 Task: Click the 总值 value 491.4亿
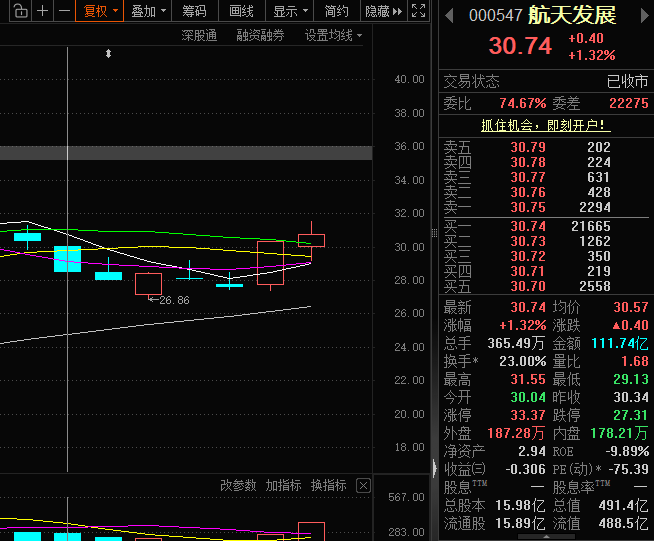coord(624,506)
